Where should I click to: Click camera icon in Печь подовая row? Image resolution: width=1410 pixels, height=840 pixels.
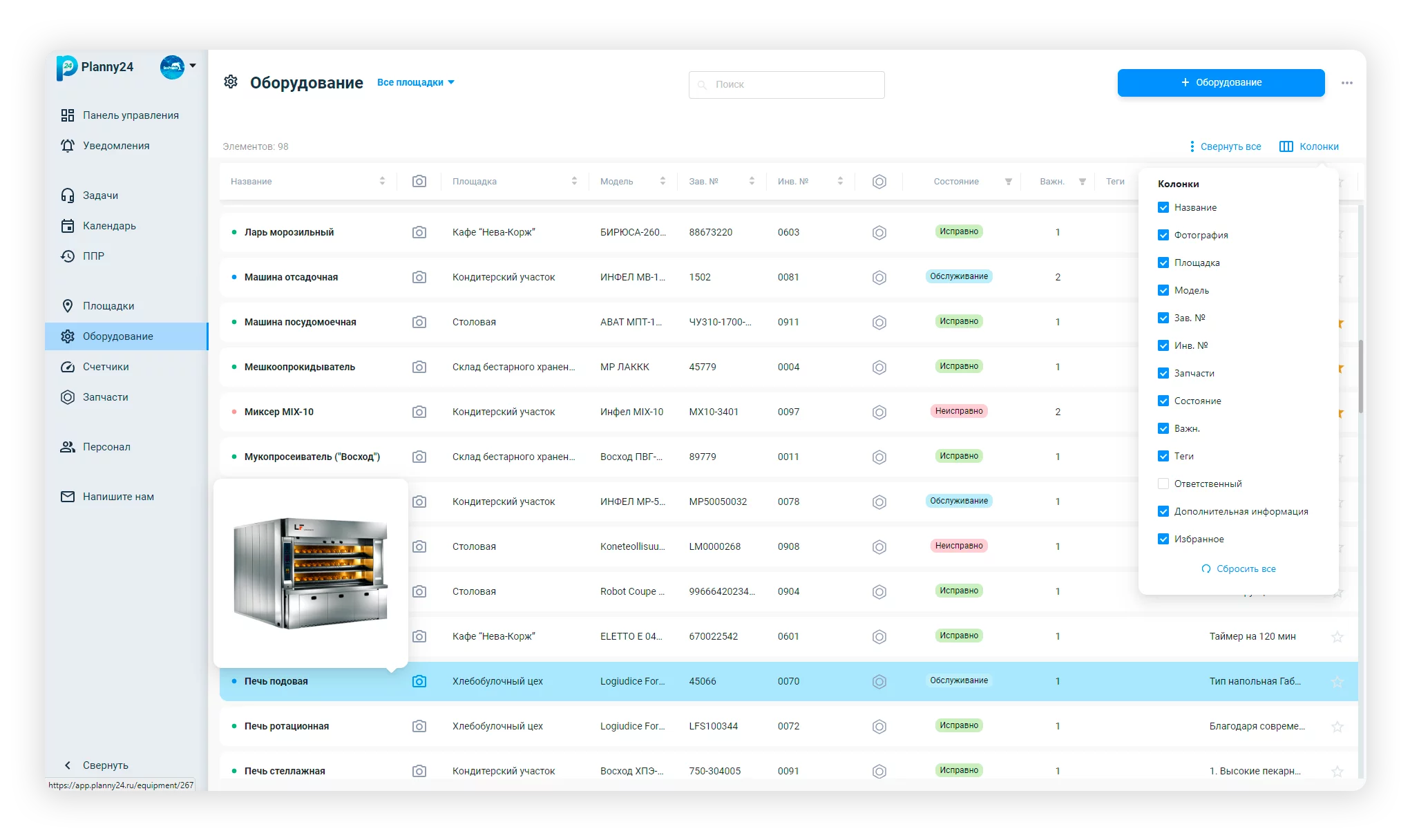pyautogui.click(x=419, y=681)
